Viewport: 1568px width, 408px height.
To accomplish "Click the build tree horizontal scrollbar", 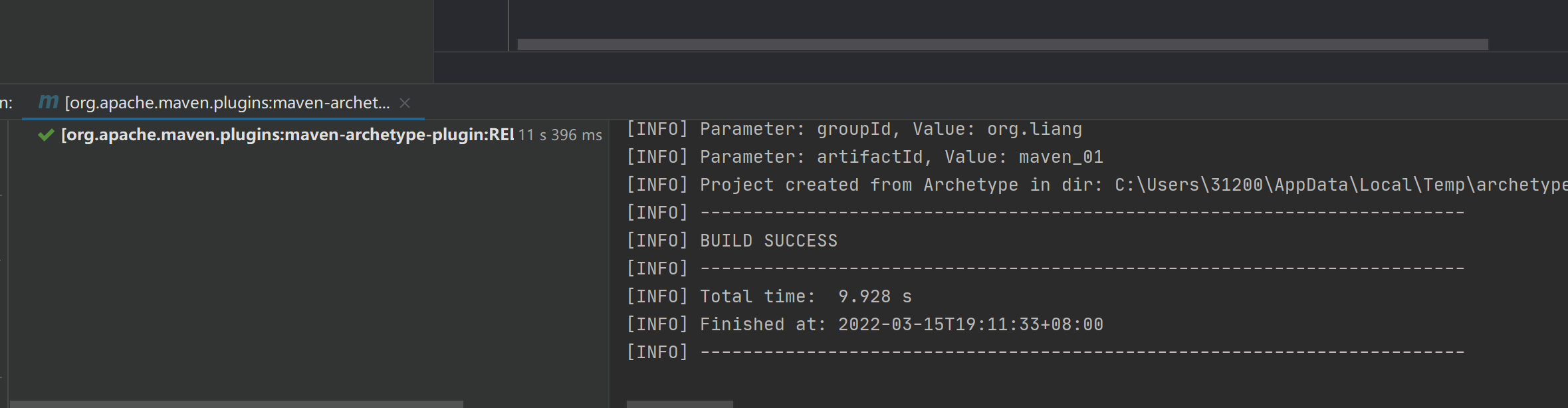I will point(237,404).
